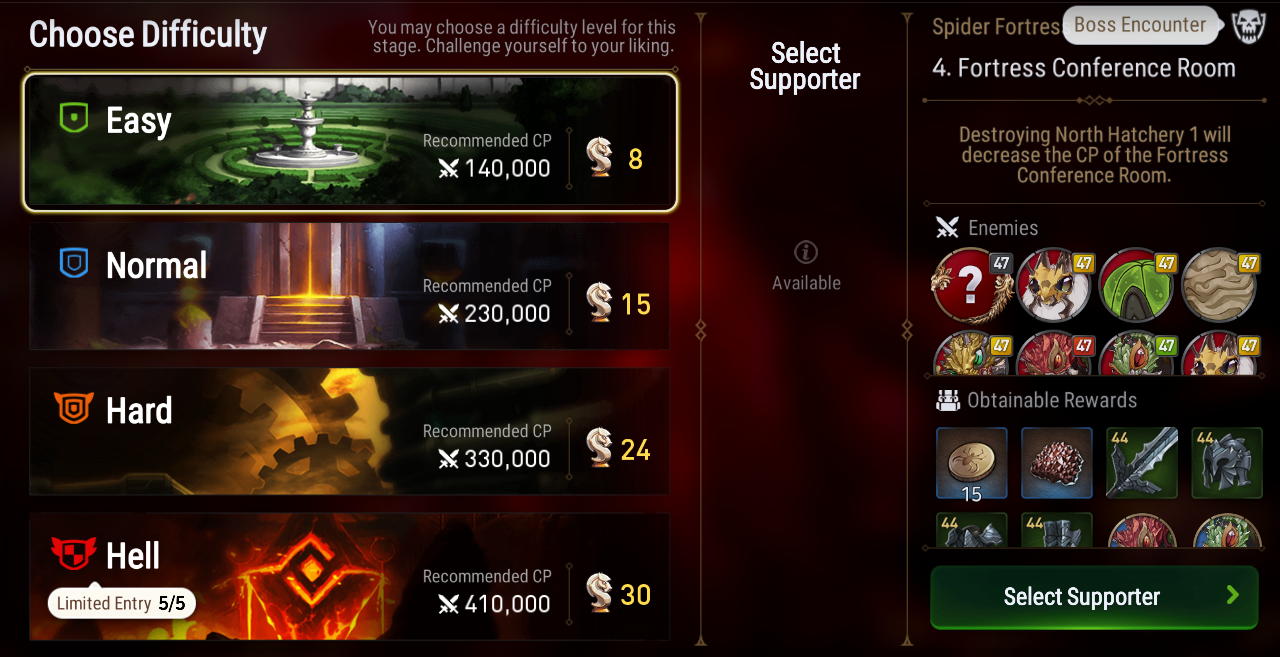Viewport: 1280px width, 657px height.
Task: Click the green Select Supporter button
Action: (1094, 597)
